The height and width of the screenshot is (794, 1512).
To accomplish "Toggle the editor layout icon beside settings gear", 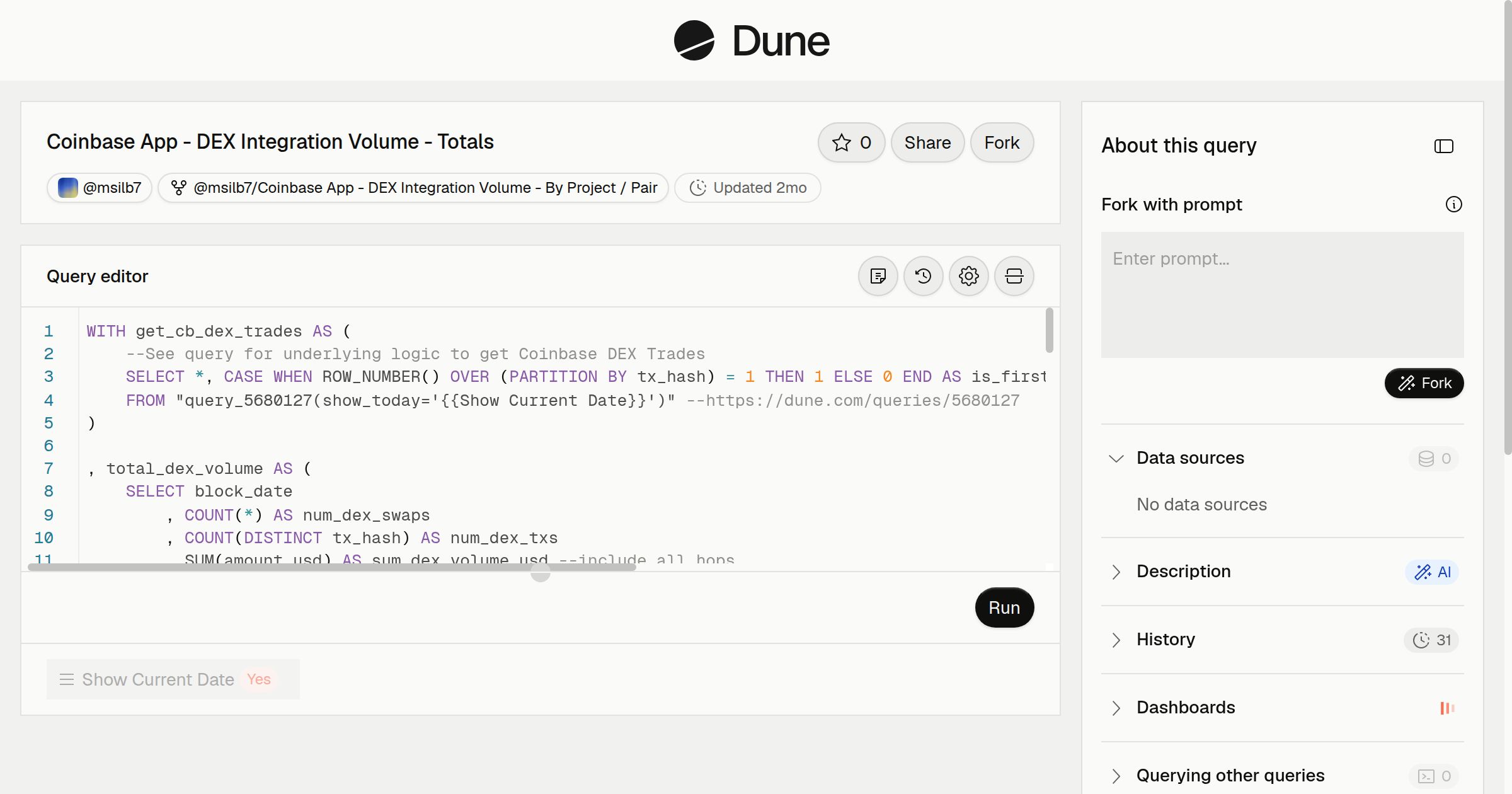I will click(x=1014, y=276).
